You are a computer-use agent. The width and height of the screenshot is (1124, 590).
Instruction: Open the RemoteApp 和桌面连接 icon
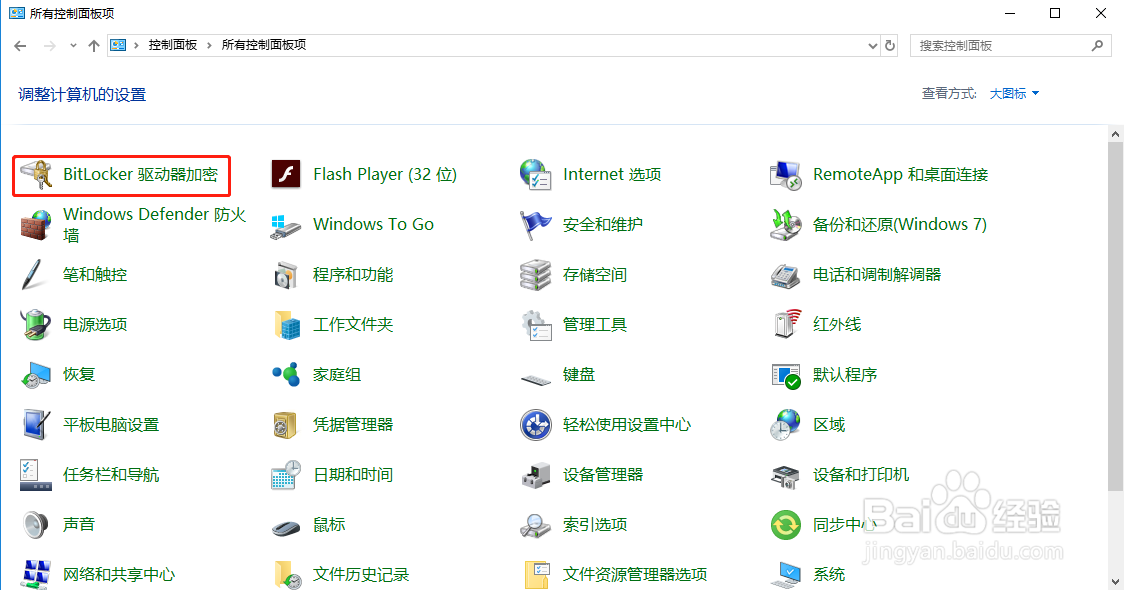[786, 174]
